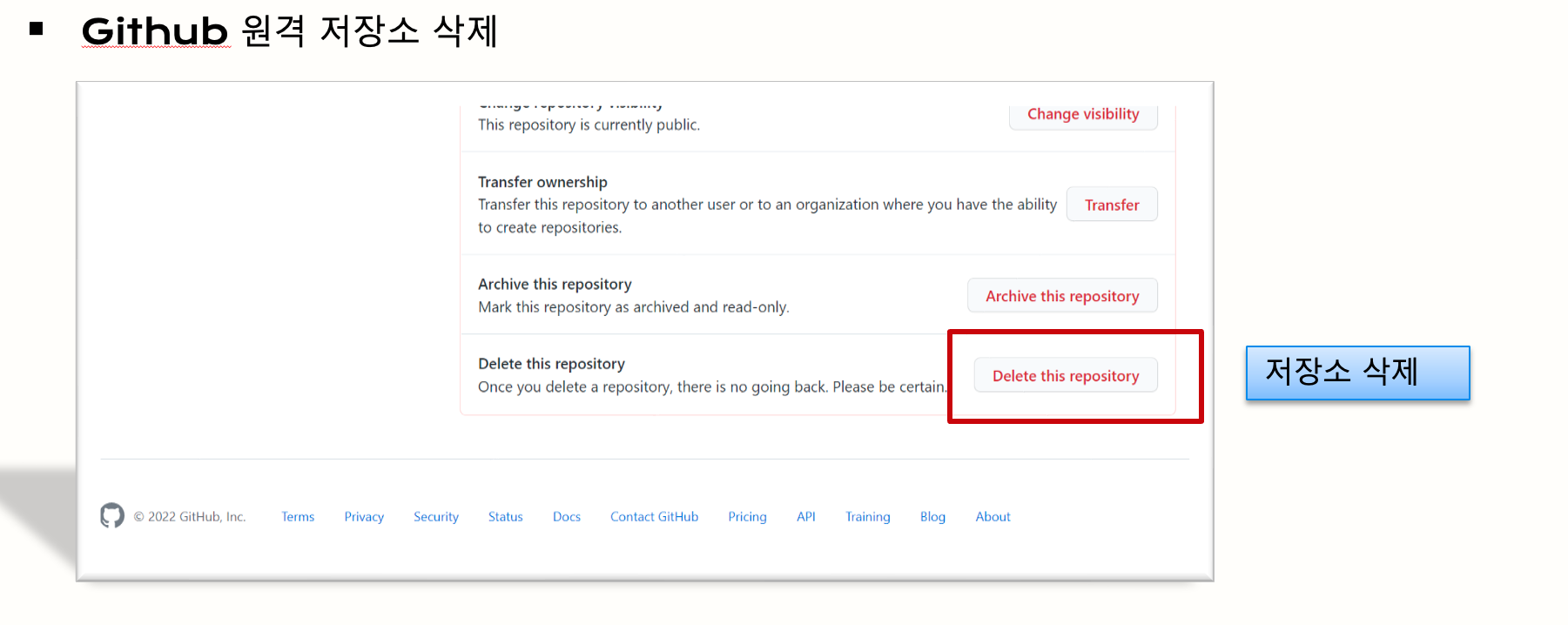
Task: Click the blue '저장소 삭제' label box
Action: point(1357,373)
